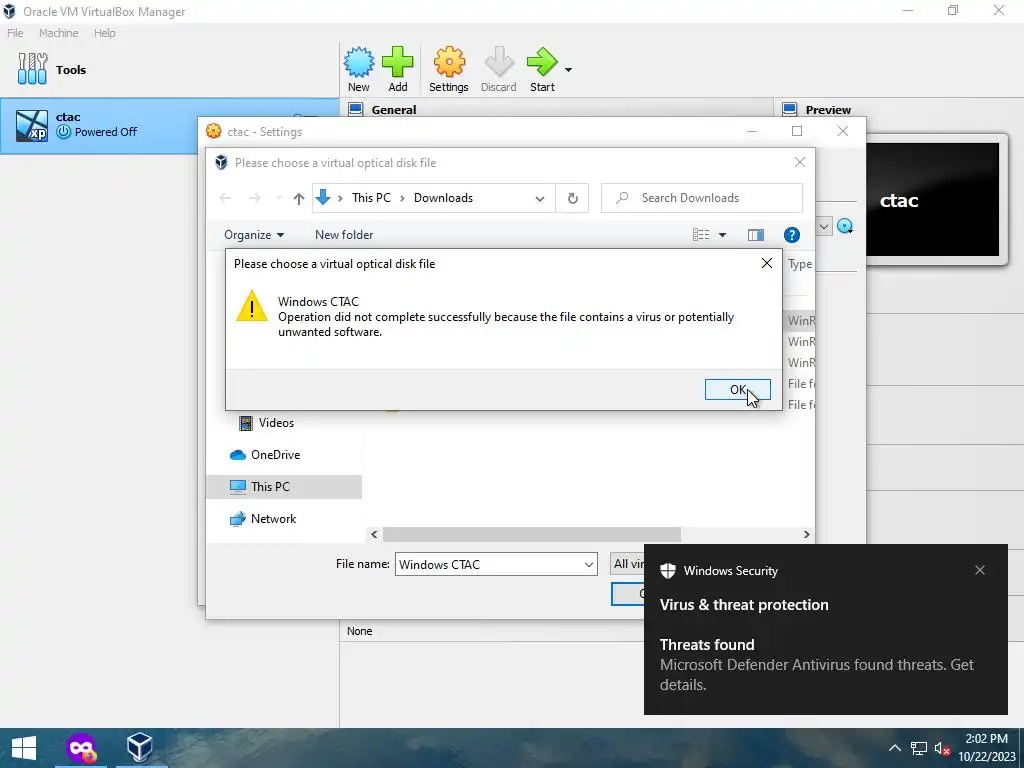Close the optical disk file chooser dialog
This screenshot has height=768, width=1024.
pos(799,163)
